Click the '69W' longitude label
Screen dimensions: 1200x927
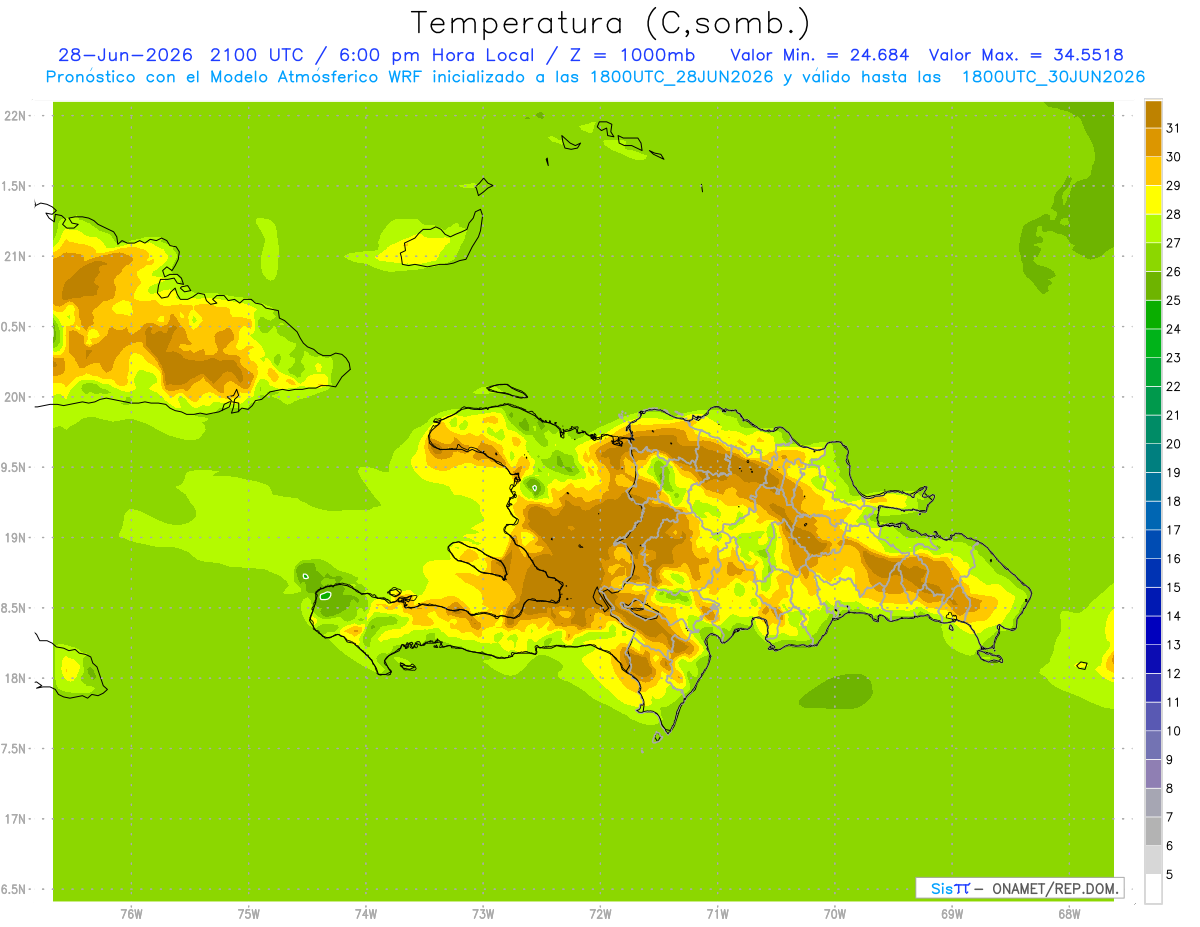pyautogui.click(x=952, y=914)
